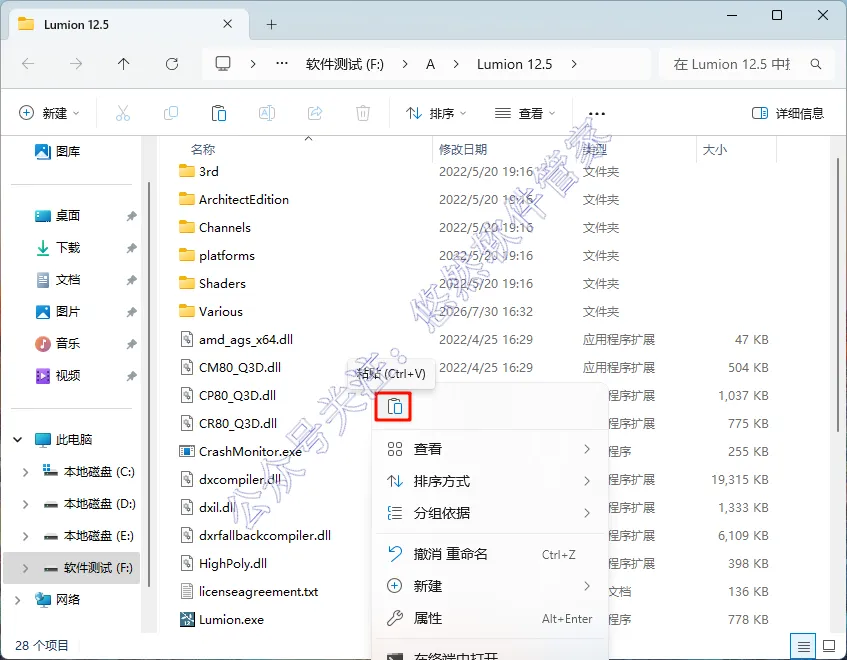Select the HighPoly.dll file
Screen dimensions: 847x660
click(x=223, y=563)
